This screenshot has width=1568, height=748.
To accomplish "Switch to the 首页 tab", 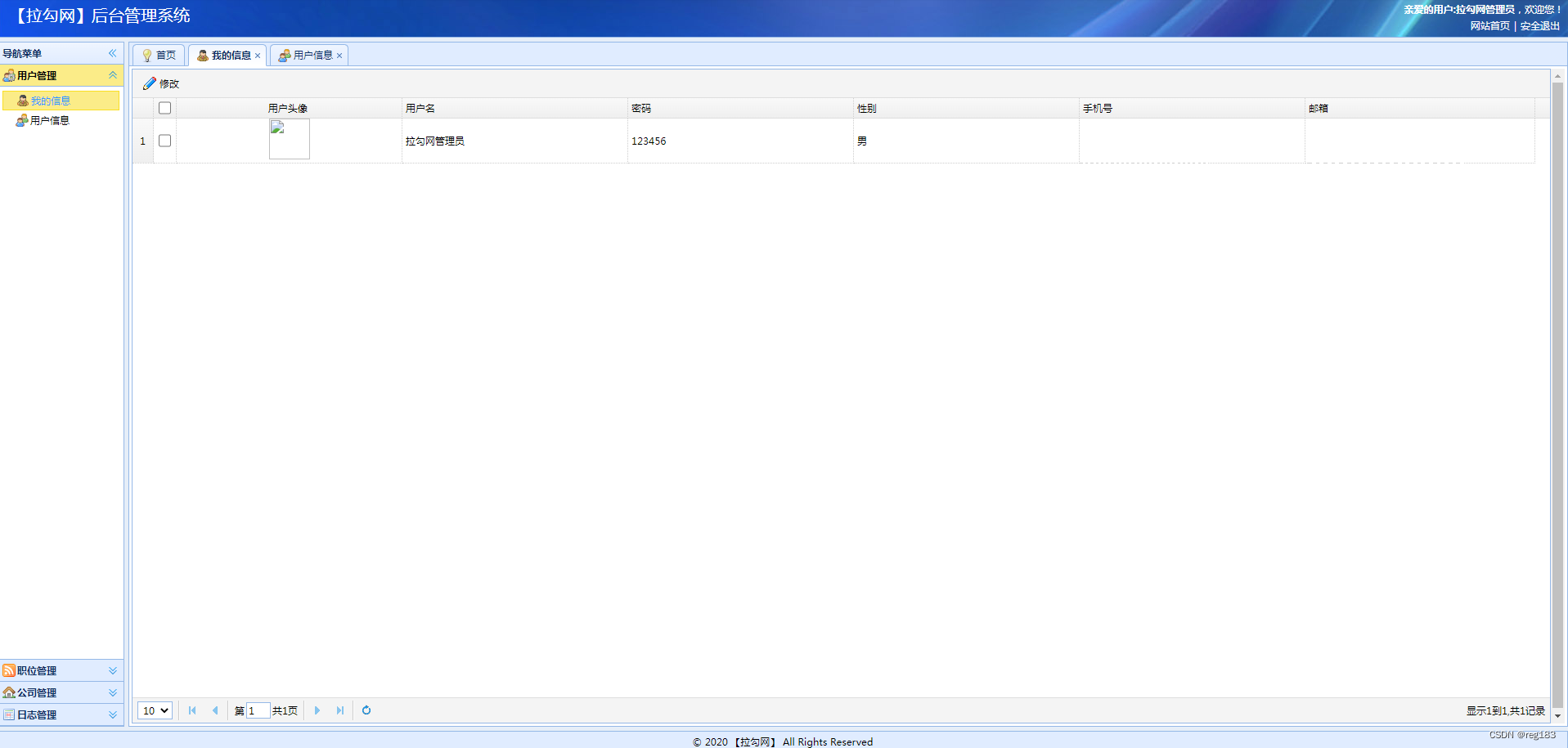I will [159, 56].
